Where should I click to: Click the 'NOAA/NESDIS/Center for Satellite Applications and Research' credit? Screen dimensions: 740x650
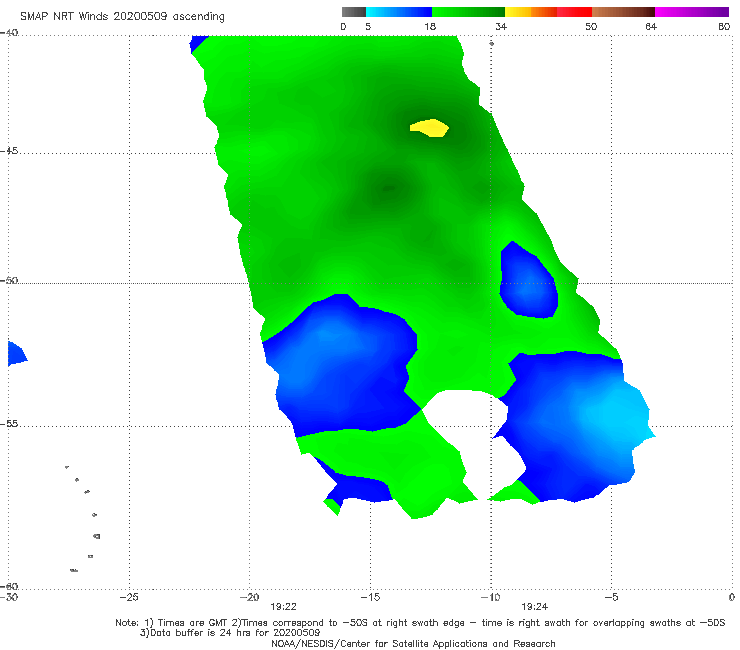point(413,644)
